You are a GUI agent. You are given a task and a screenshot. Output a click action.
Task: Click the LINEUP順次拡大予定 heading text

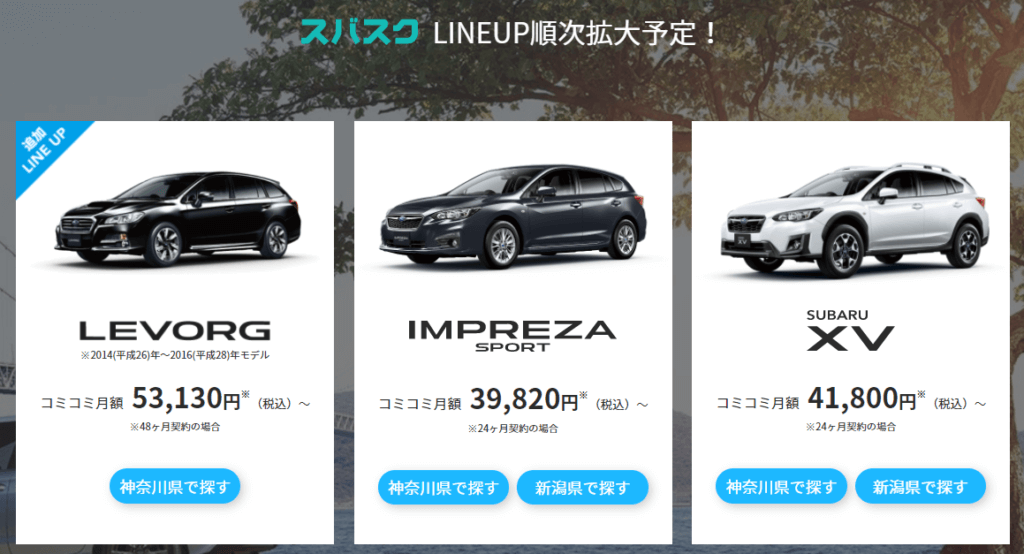pyautogui.click(x=575, y=33)
